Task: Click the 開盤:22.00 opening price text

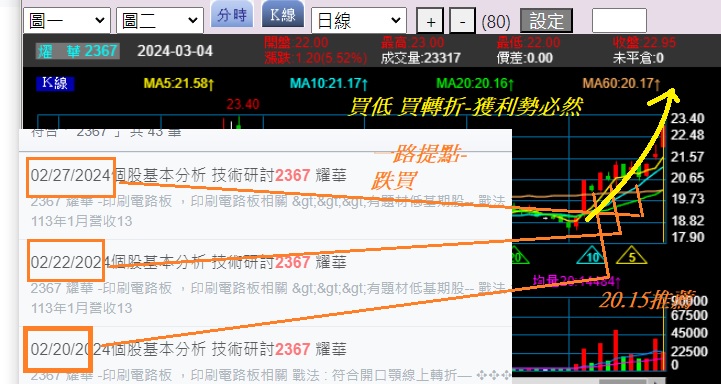Action: (x=296, y=43)
